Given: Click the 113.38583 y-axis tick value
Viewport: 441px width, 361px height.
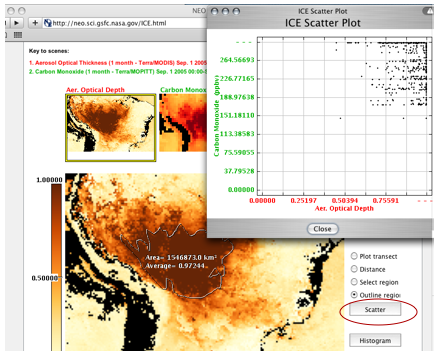Looking at the screenshot, I should pyautogui.click(x=237, y=134).
